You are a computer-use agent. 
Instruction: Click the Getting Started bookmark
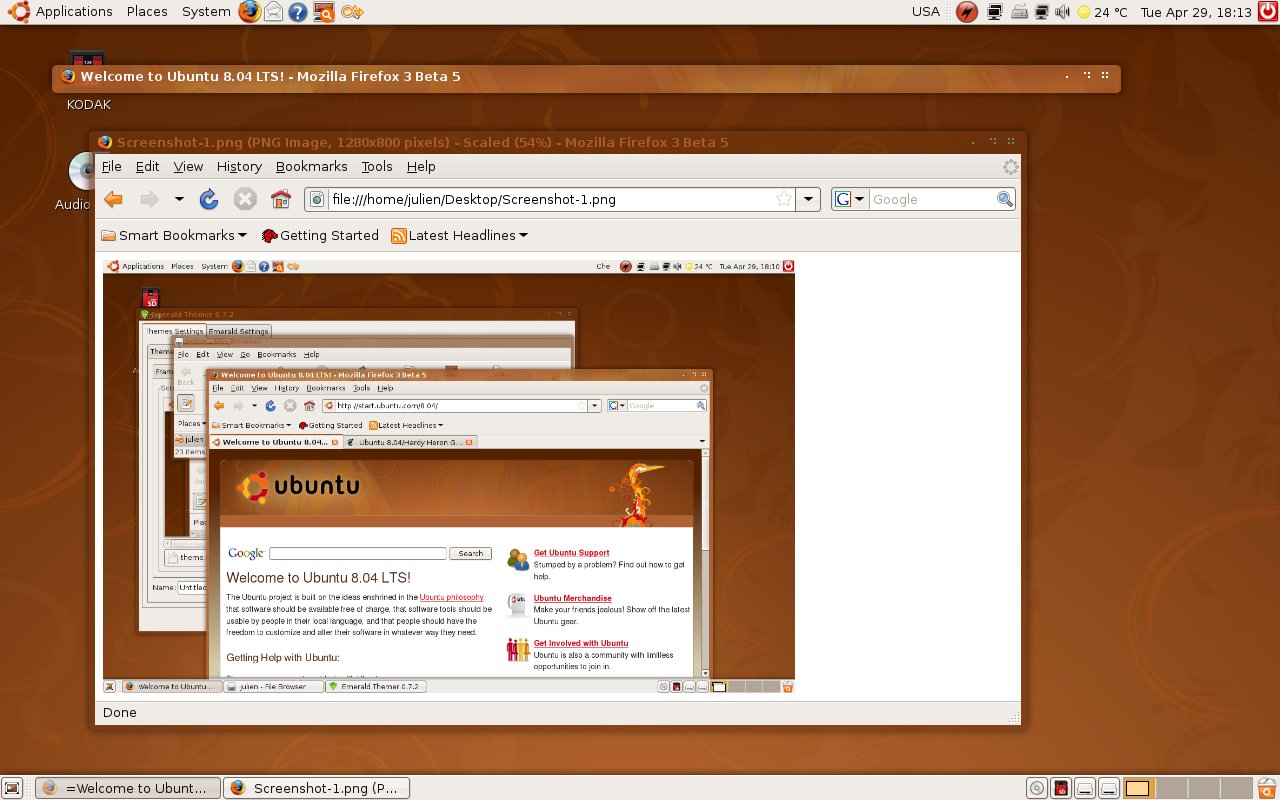(x=320, y=236)
